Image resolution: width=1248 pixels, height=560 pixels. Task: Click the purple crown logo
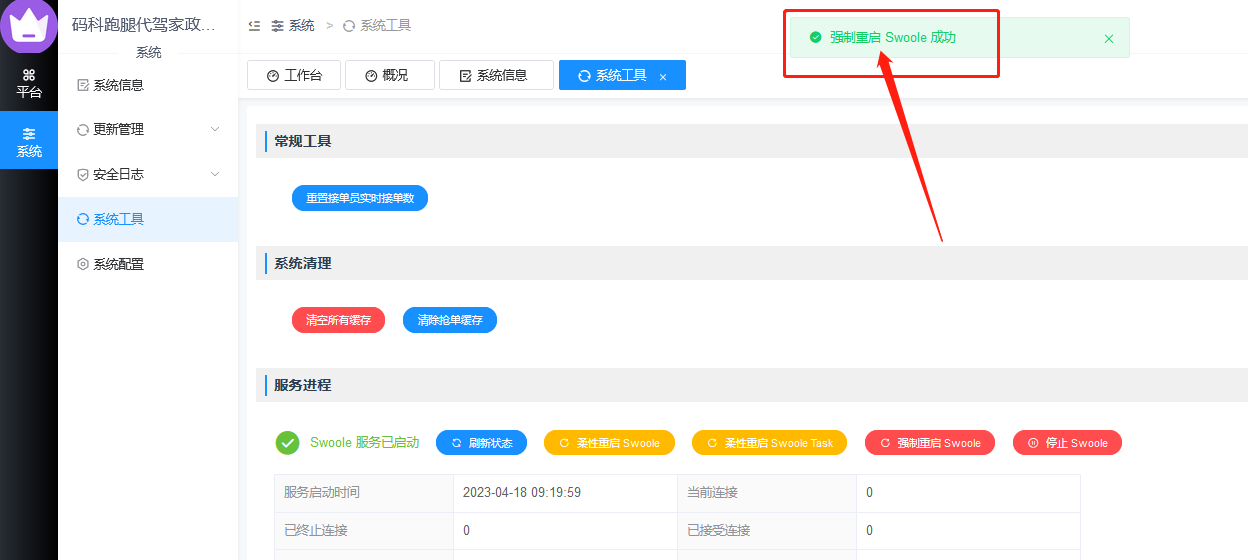pyautogui.click(x=28, y=25)
